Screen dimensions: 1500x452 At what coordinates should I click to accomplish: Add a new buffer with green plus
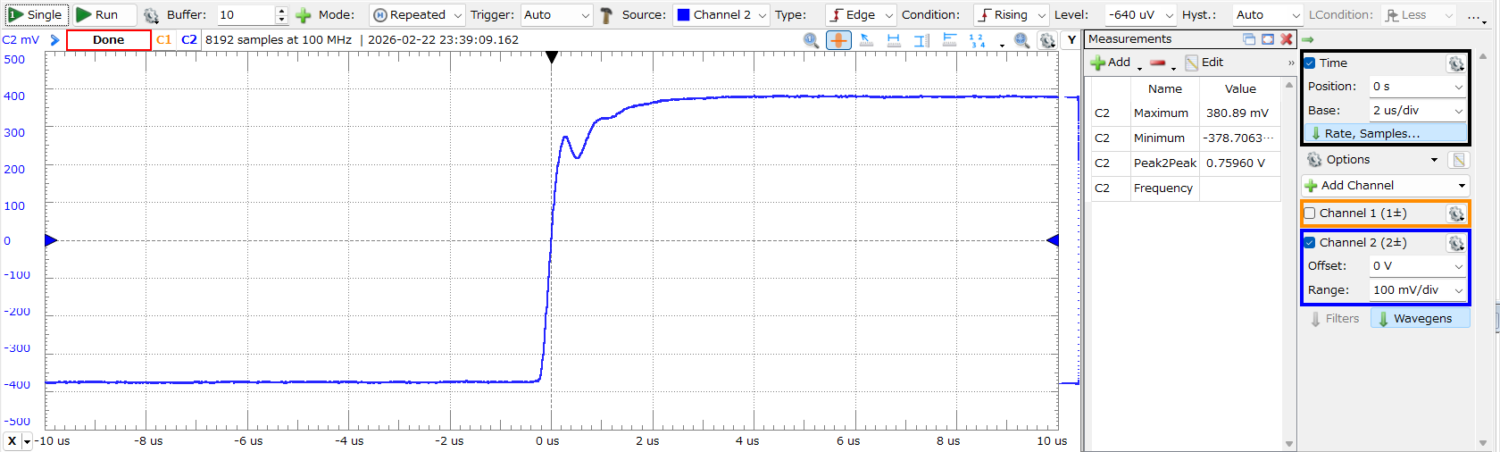coord(304,16)
